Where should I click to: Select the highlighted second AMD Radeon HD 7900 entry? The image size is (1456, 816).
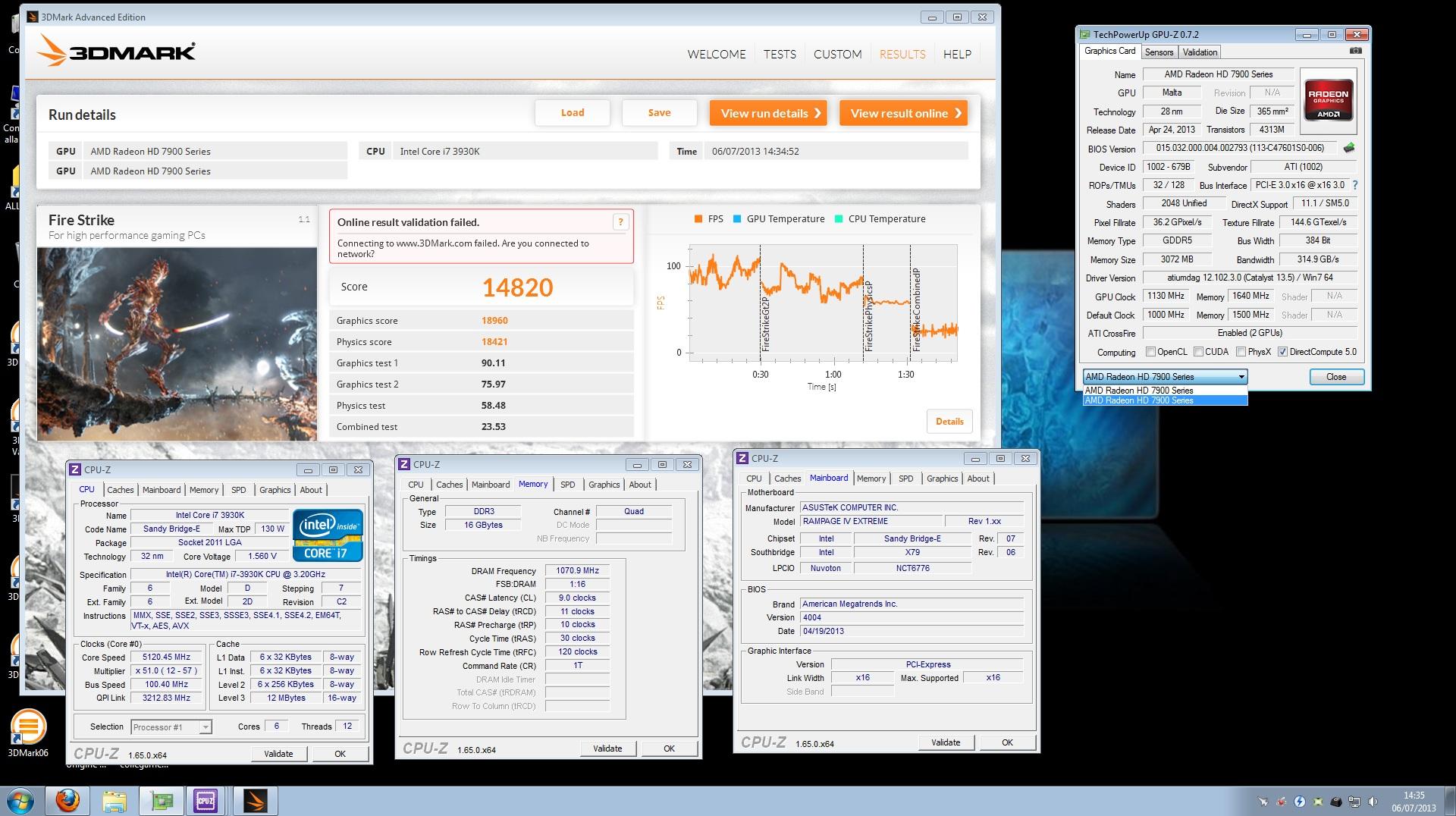coord(1165,400)
